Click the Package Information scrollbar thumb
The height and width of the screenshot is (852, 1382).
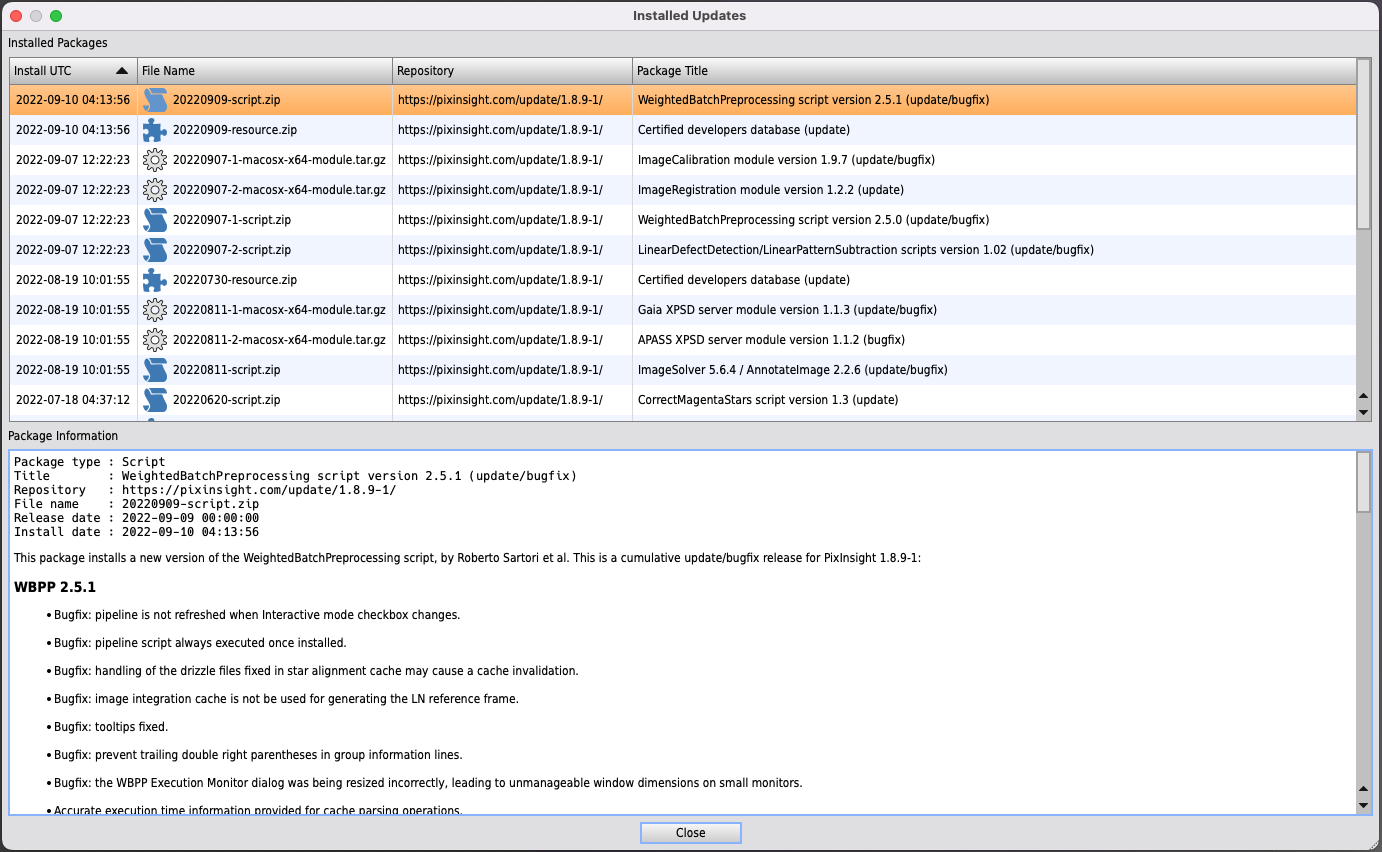click(x=1364, y=482)
